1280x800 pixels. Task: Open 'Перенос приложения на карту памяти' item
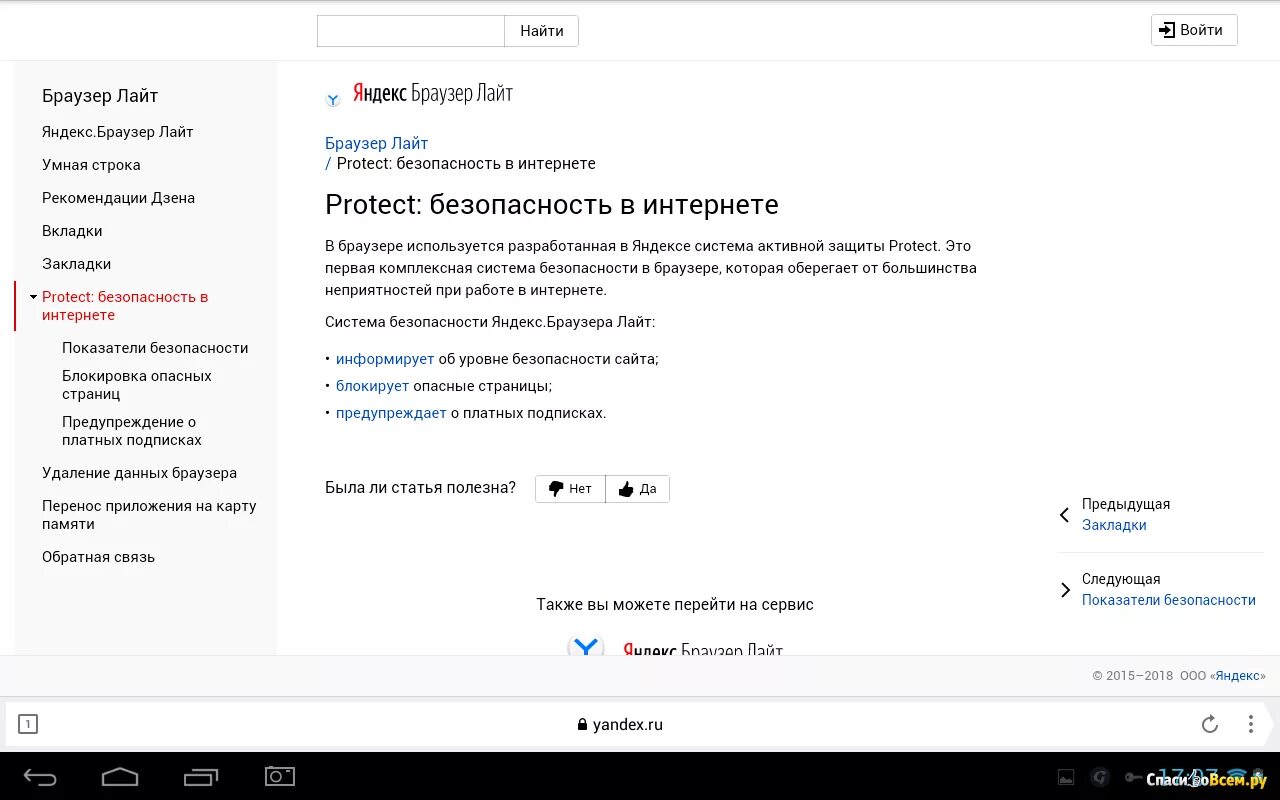149,515
